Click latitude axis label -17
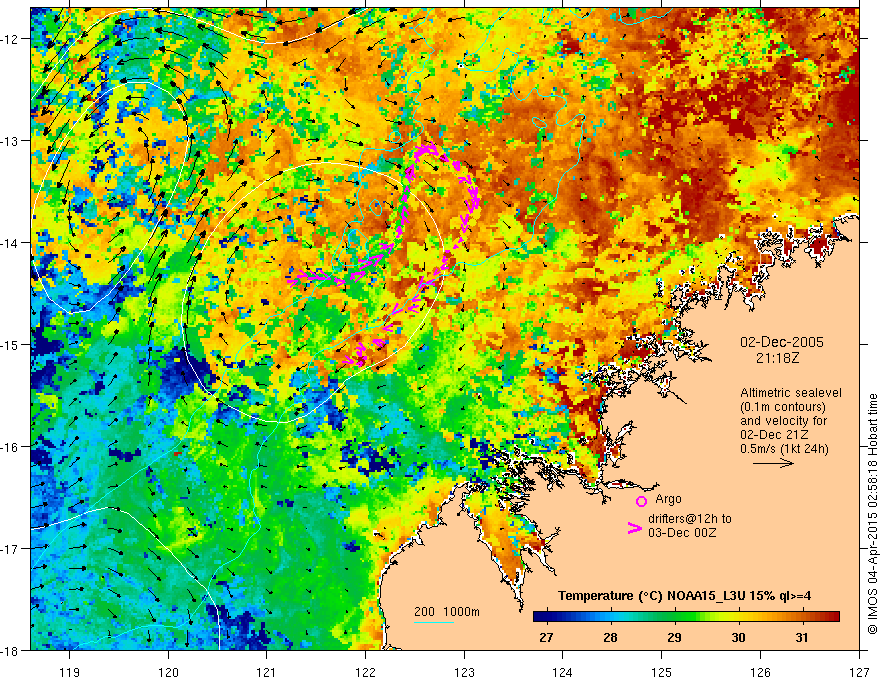The width and height of the screenshot is (880, 680). tap(11, 549)
